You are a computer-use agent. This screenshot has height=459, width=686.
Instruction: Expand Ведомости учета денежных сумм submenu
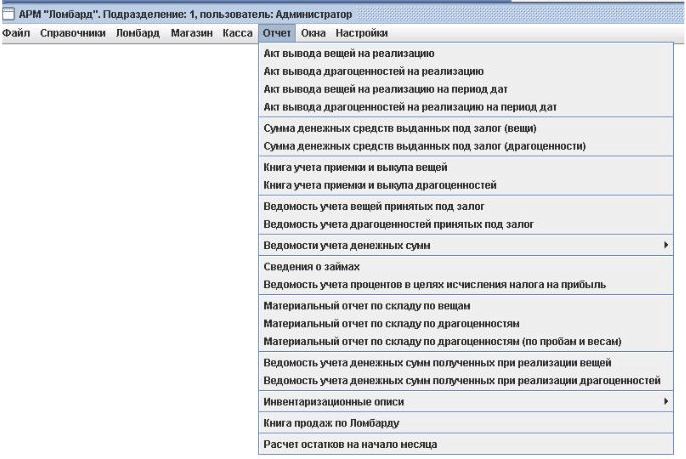click(x=466, y=245)
